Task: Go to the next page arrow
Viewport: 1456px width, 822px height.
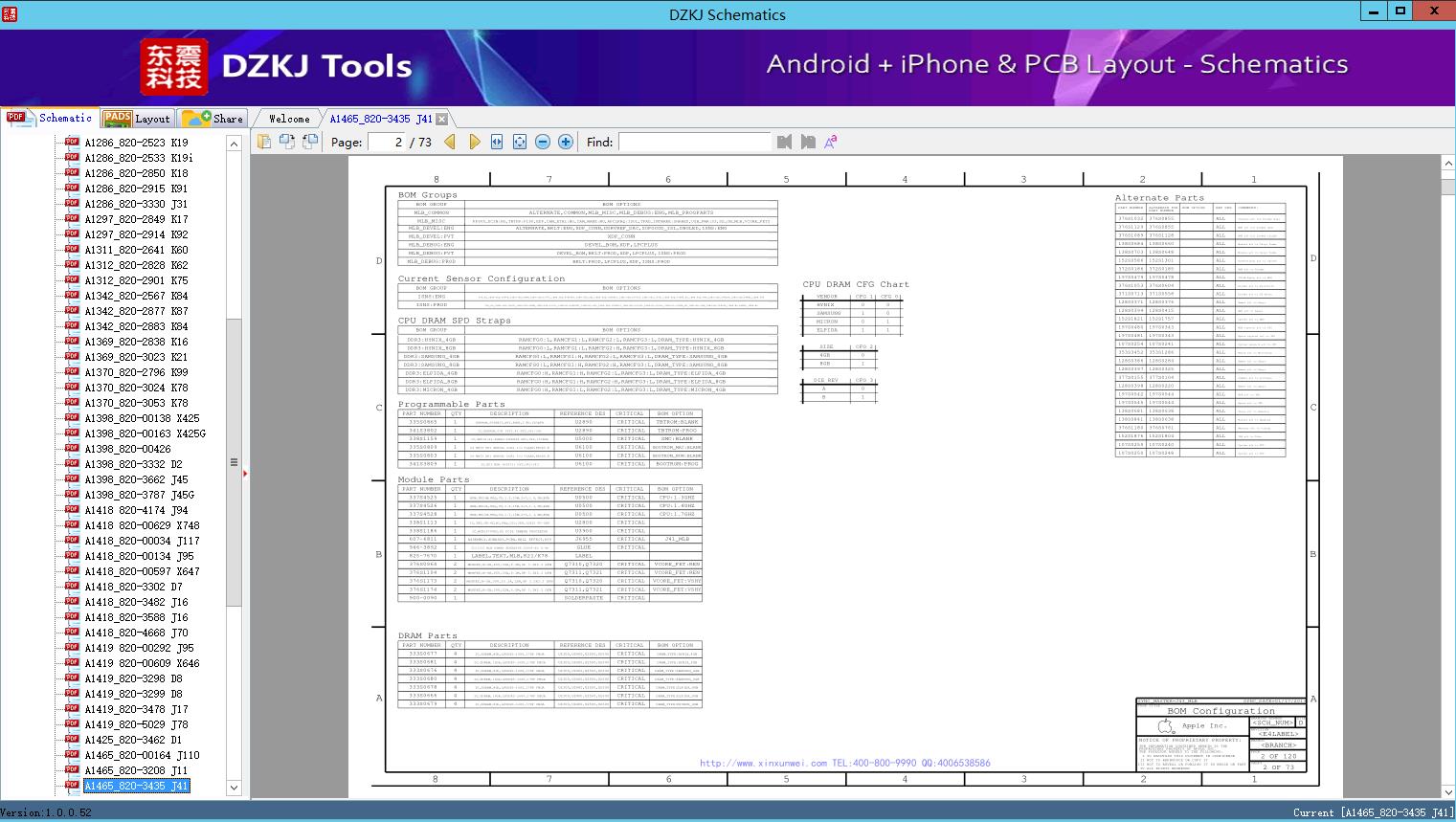Action: click(474, 142)
